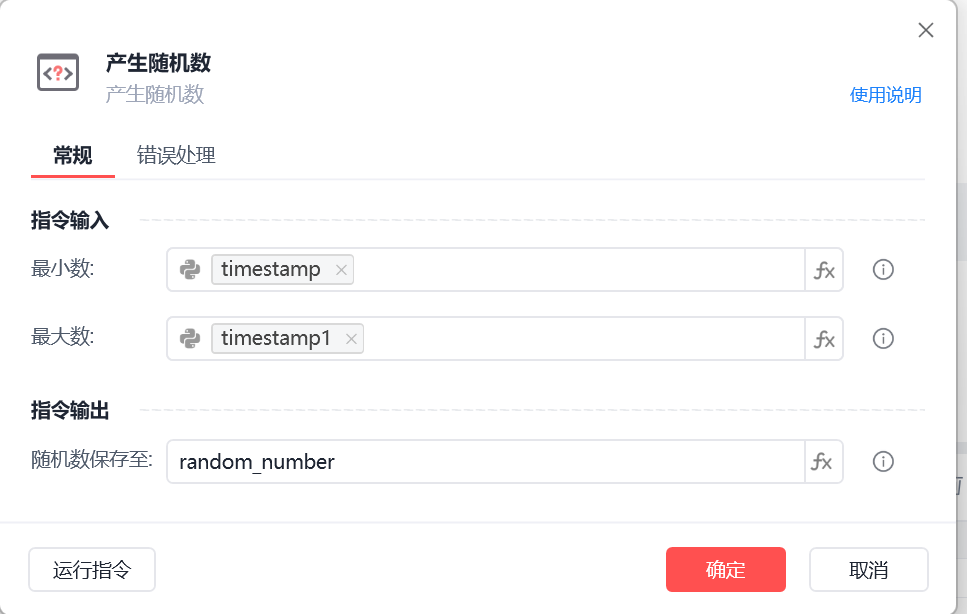Confirm with the red 确定 button
Screen dimensions: 967x614
pos(726,570)
